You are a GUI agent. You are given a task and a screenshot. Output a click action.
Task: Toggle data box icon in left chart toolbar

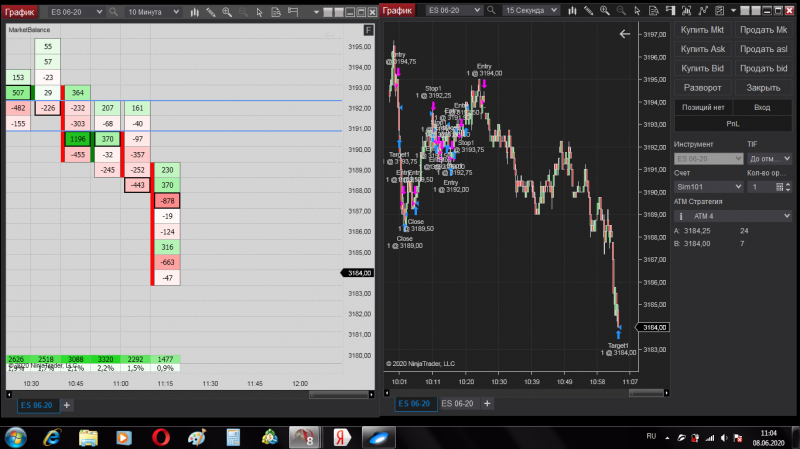[x=276, y=12]
